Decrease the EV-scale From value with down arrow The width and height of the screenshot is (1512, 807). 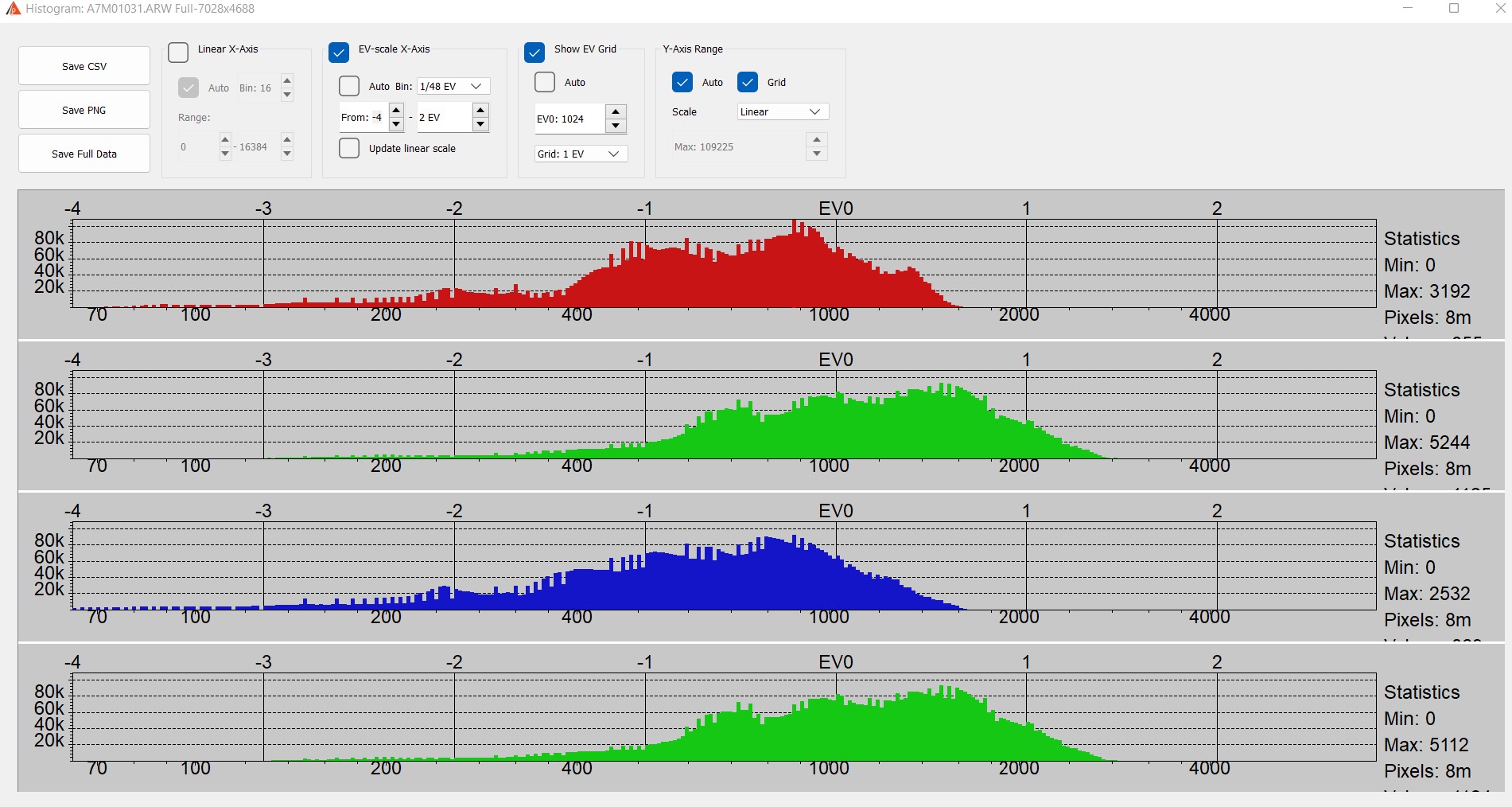(x=396, y=125)
